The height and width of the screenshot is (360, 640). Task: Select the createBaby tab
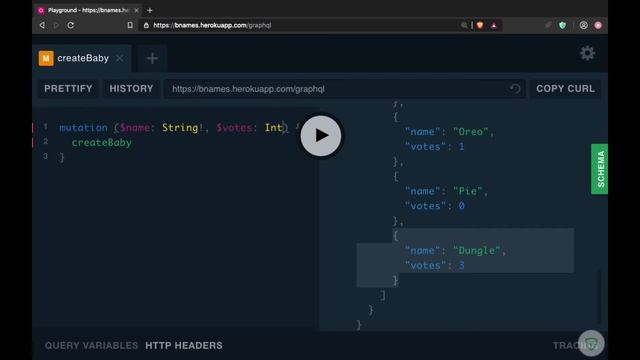[82, 58]
